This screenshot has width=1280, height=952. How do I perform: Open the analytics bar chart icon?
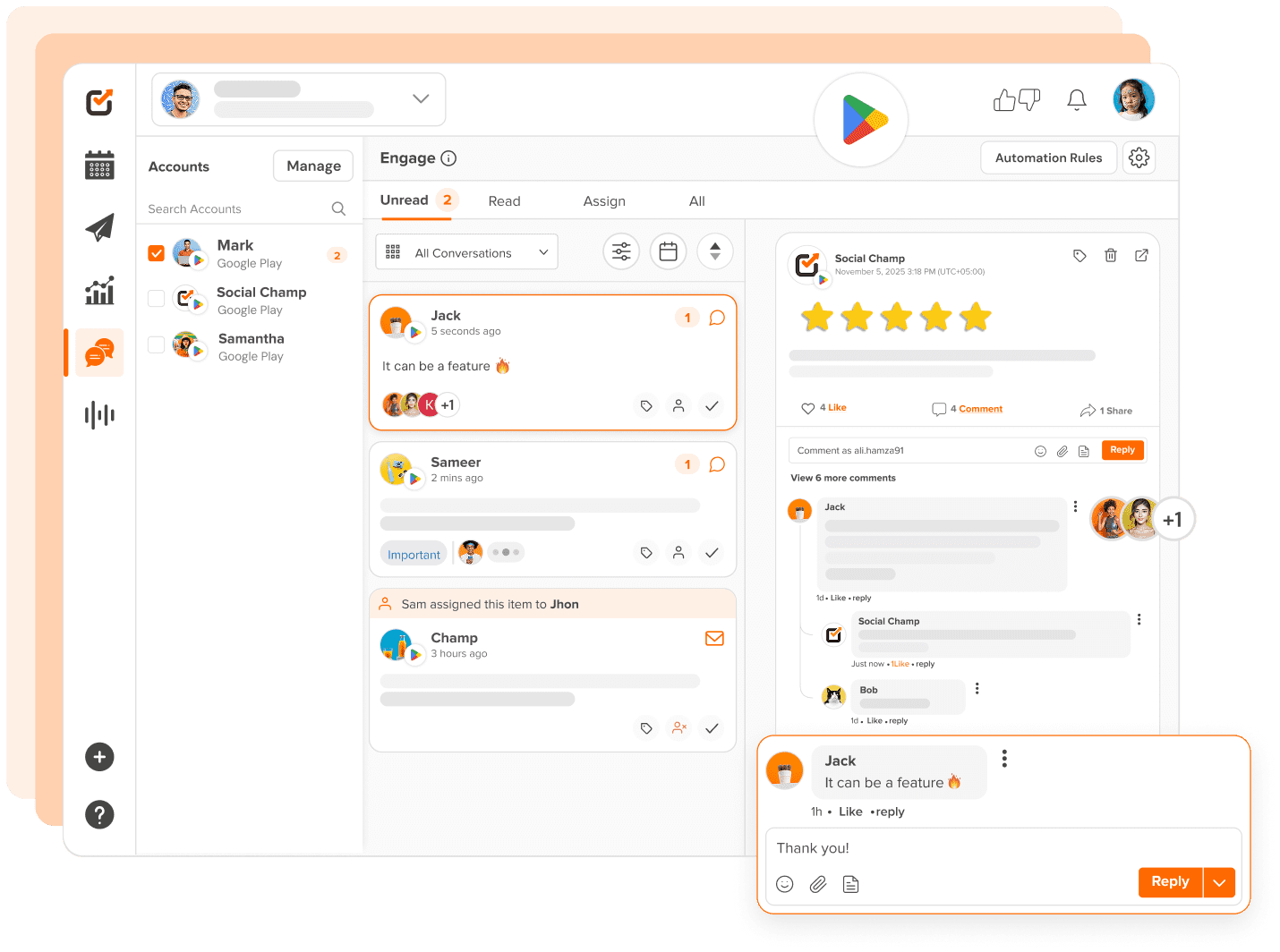pos(99,290)
